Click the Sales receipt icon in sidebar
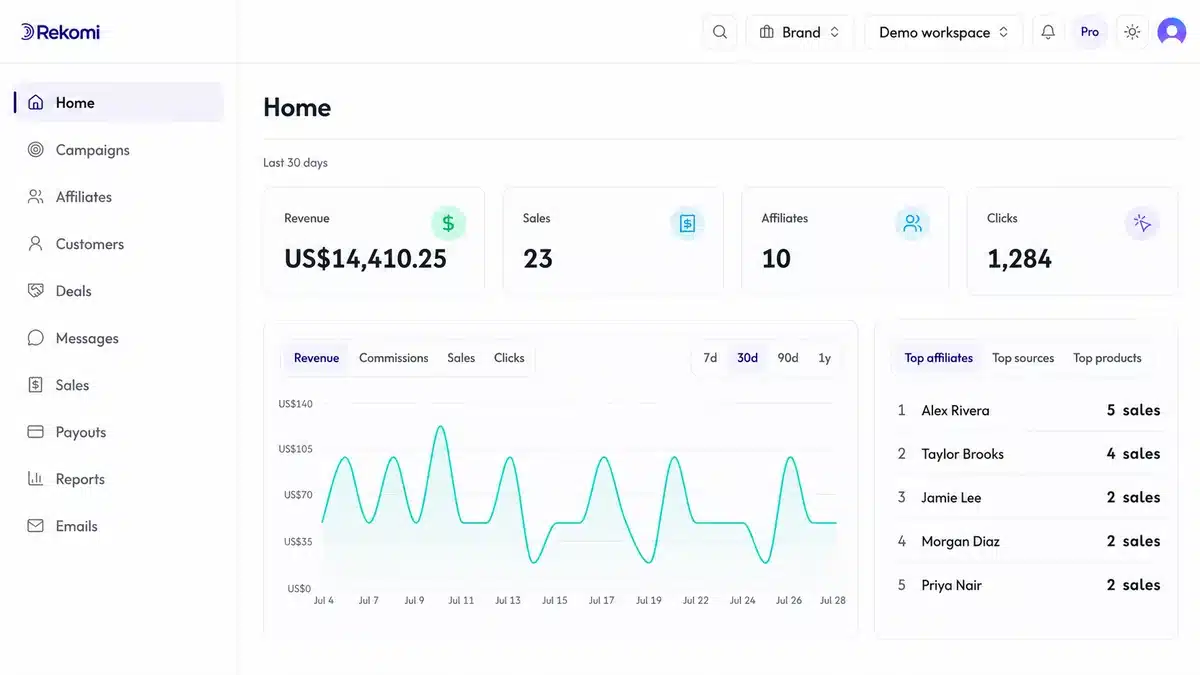 click(x=36, y=385)
